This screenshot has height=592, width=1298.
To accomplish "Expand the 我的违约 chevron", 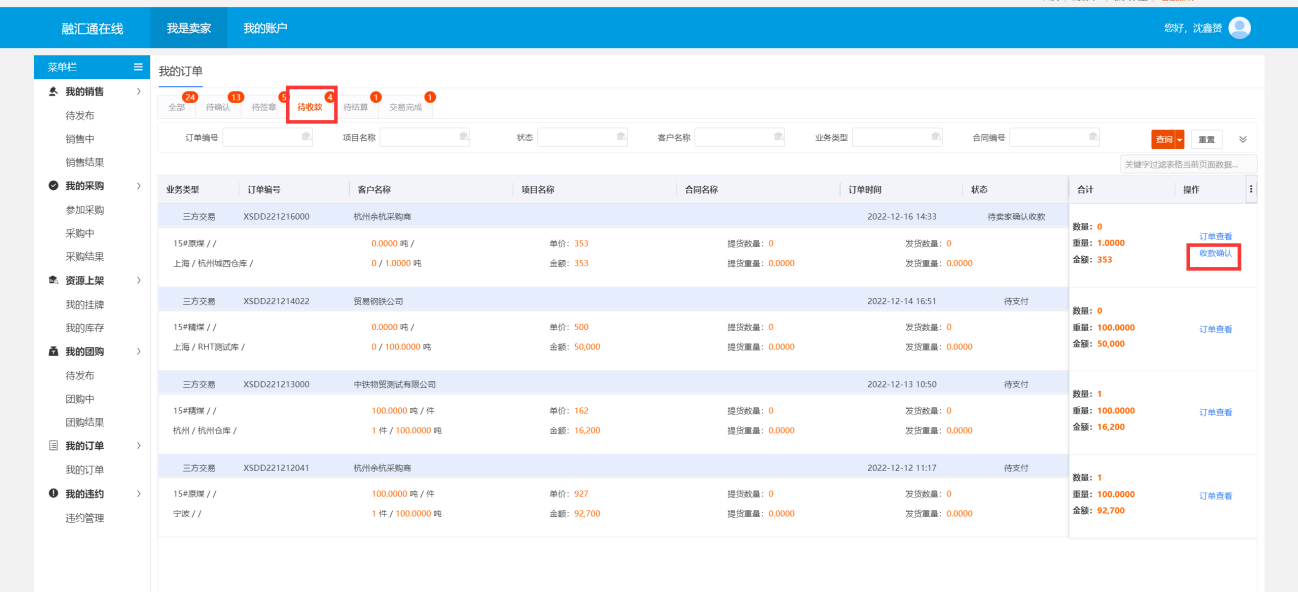I will click(x=138, y=494).
